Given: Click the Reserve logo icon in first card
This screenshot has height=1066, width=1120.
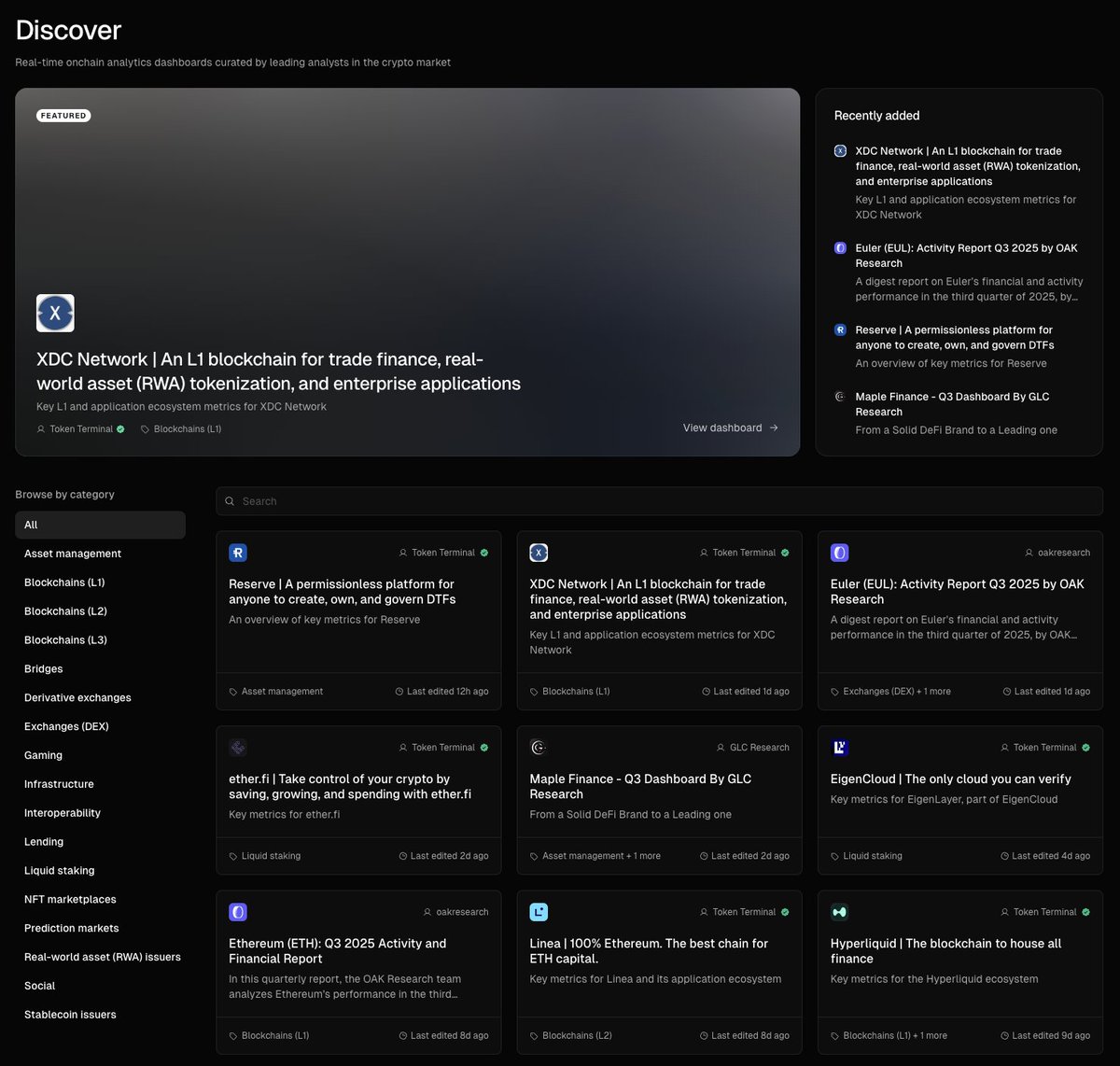Looking at the screenshot, I should point(238,553).
